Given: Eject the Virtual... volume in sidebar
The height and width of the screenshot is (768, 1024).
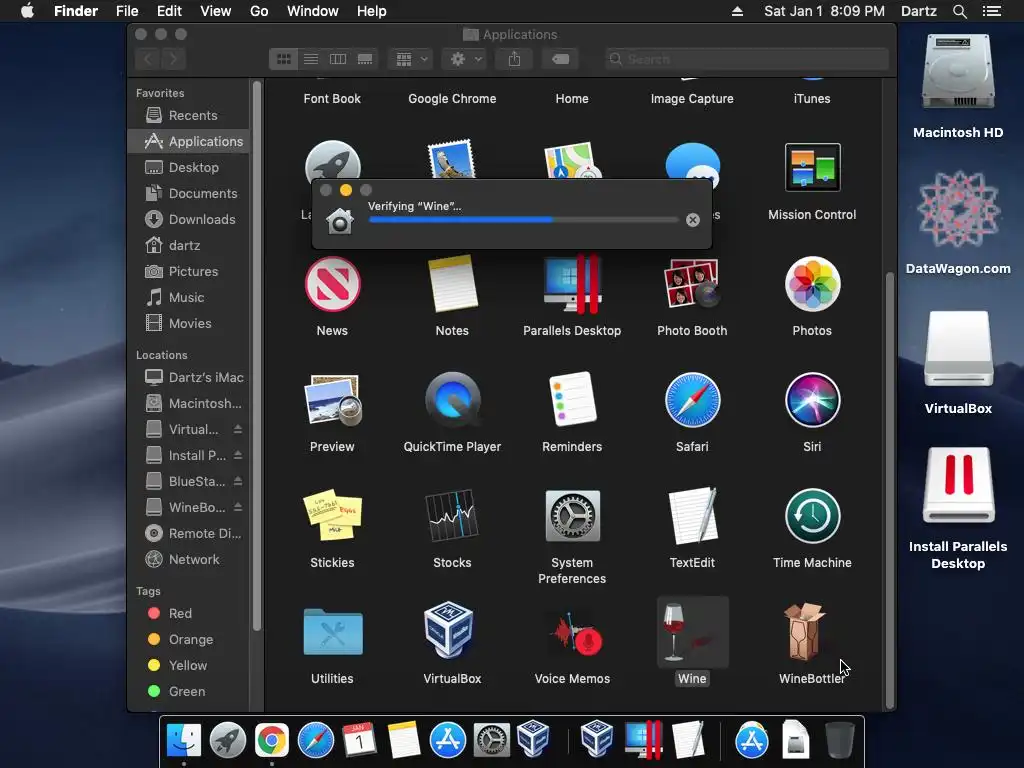Looking at the screenshot, I should 238,429.
